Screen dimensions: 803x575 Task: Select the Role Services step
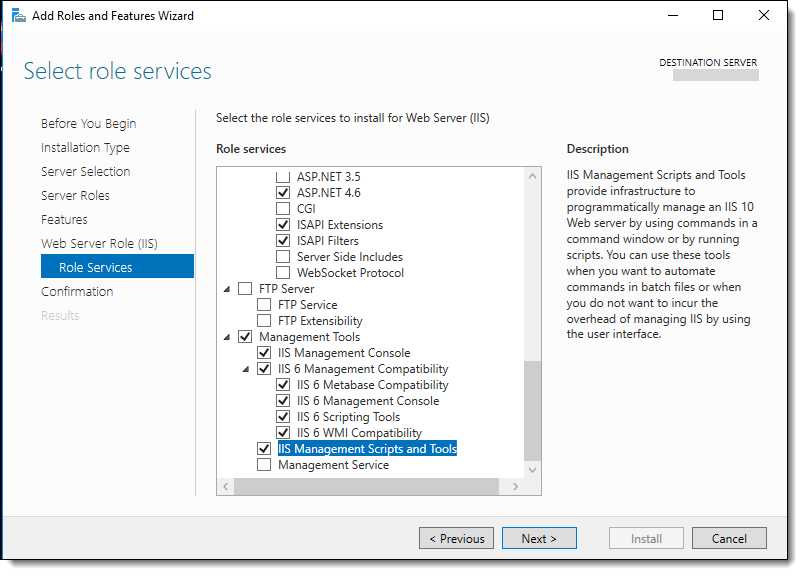[x=117, y=266]
